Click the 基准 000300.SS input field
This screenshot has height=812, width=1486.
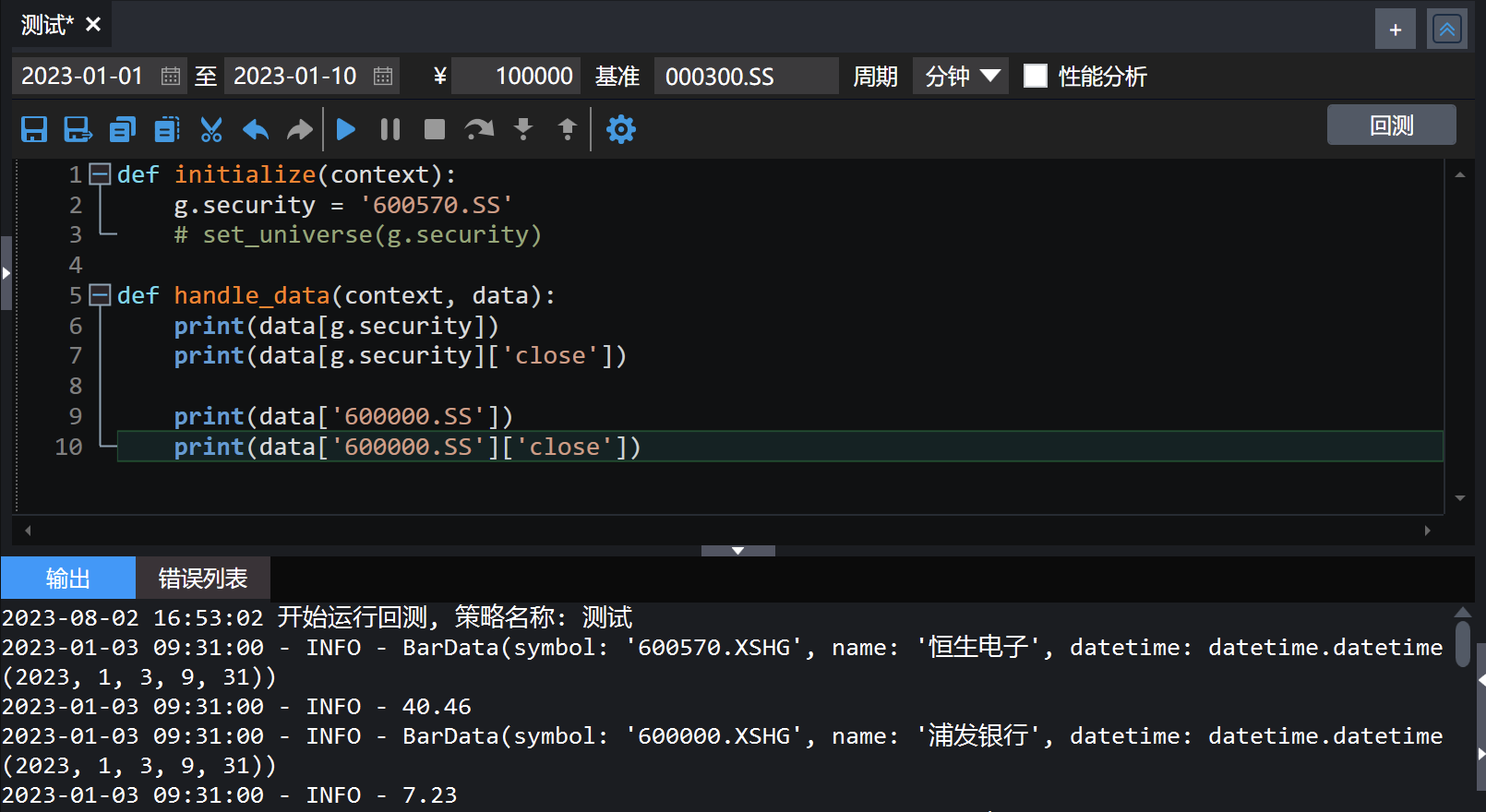tap(745, 76)
